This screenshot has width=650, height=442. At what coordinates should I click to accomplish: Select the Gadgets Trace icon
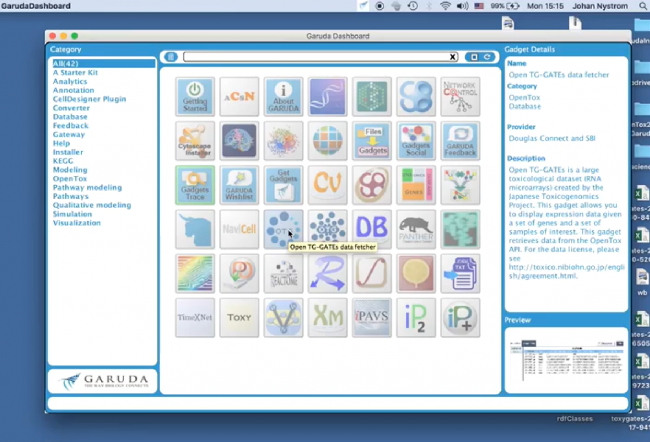click(x=195, y=184)
